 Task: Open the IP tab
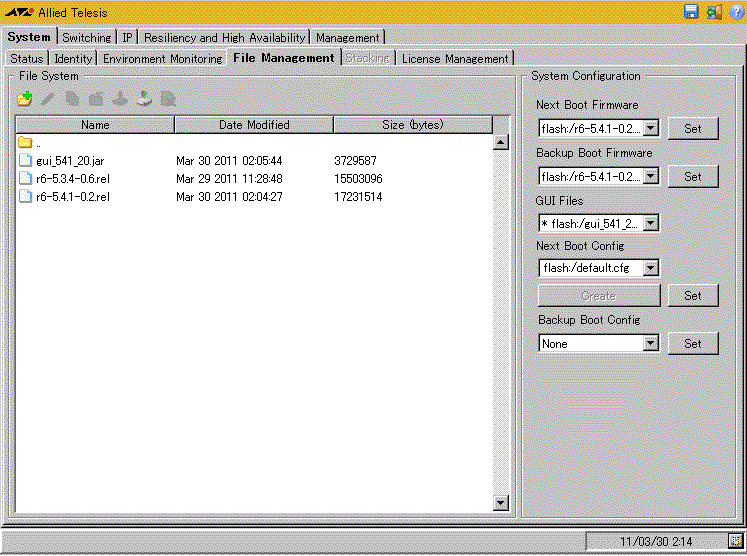click(x=127, y=37)
